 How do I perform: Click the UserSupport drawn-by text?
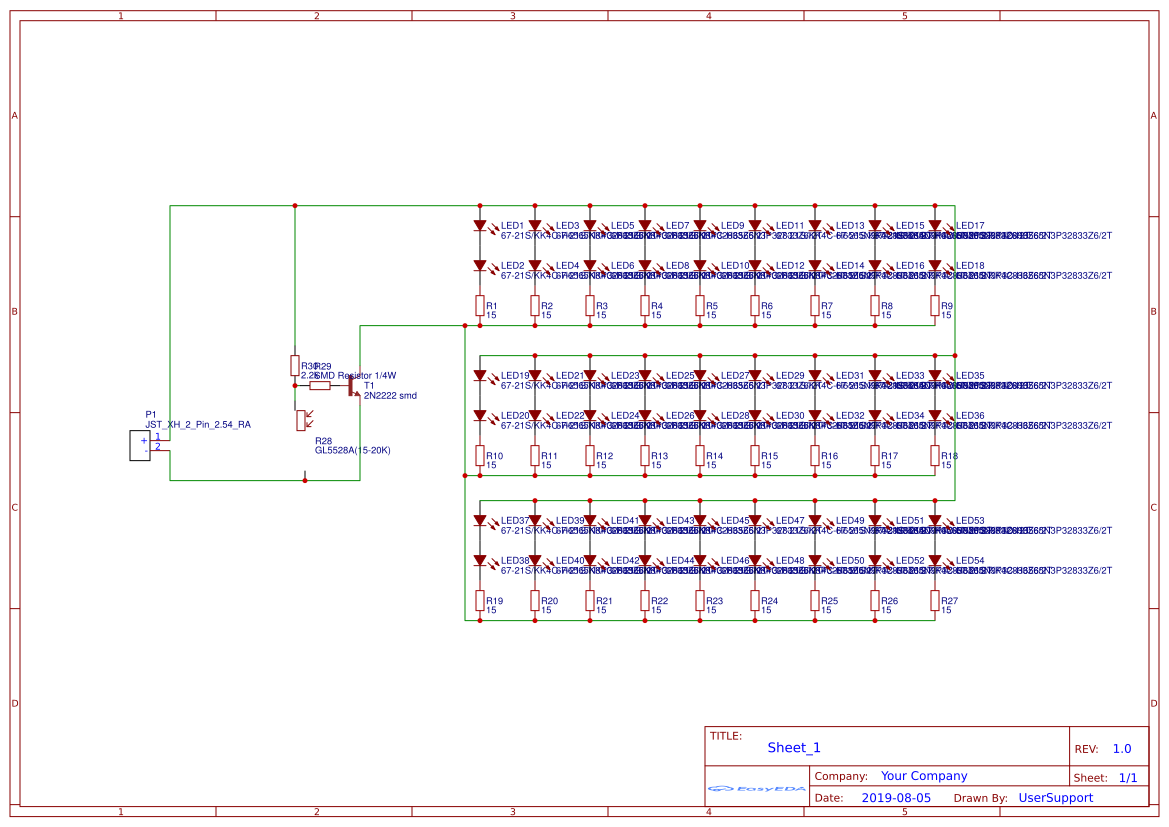pos(1055,797)
